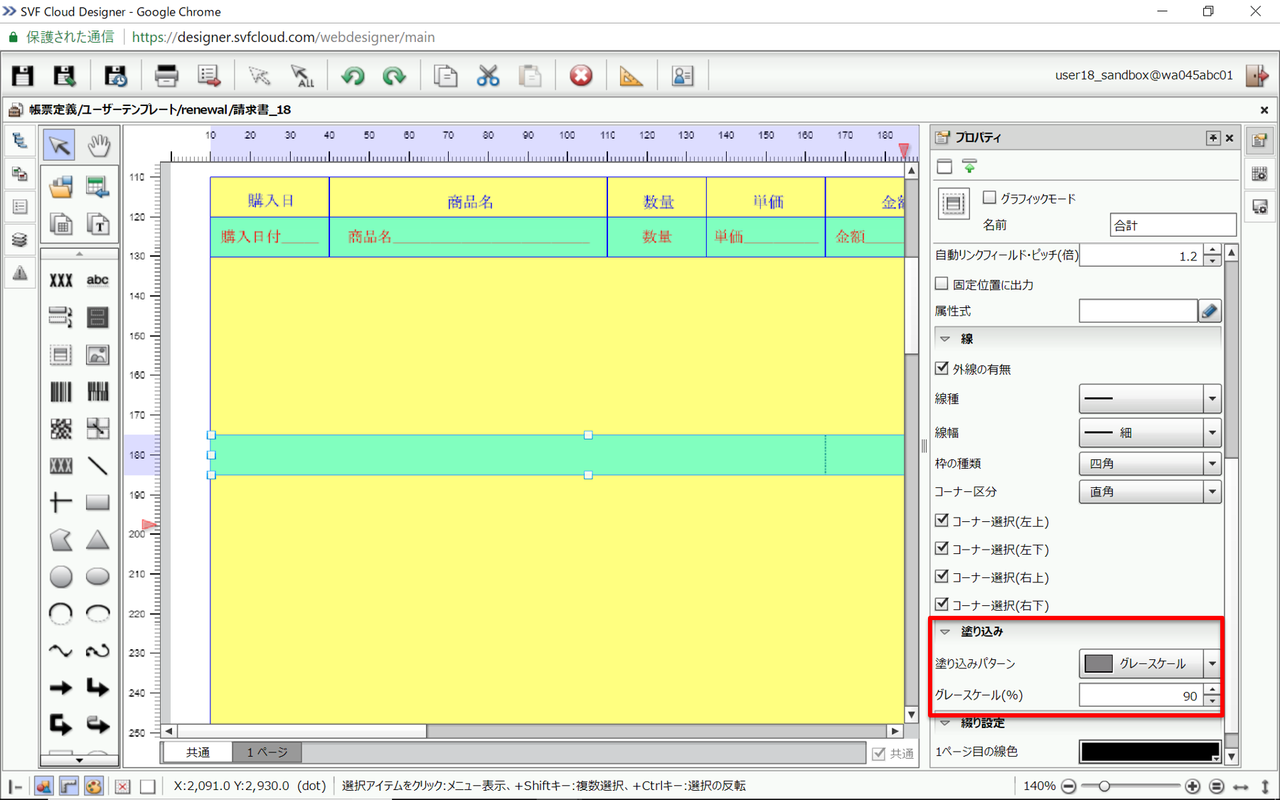The width and height of the screenshot is (1280, 800).
Task: Click the zoom out minus button
Action: point(1069,786)
